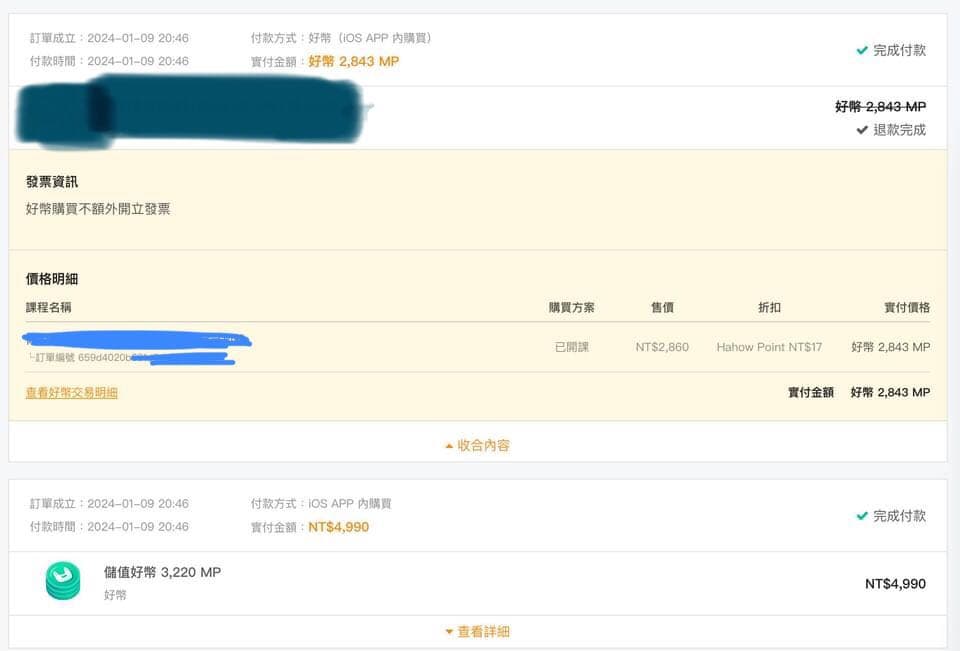Click the 發票資訊 section heading
Screen dimensions: 960x651
click(52, 181)
